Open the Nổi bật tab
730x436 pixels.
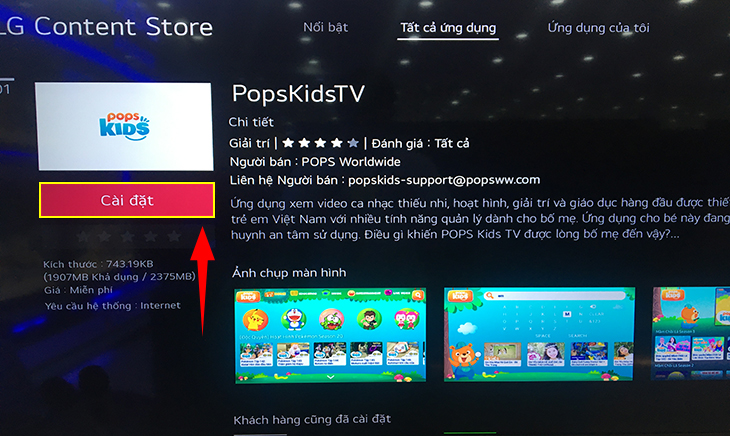[325, 27]
